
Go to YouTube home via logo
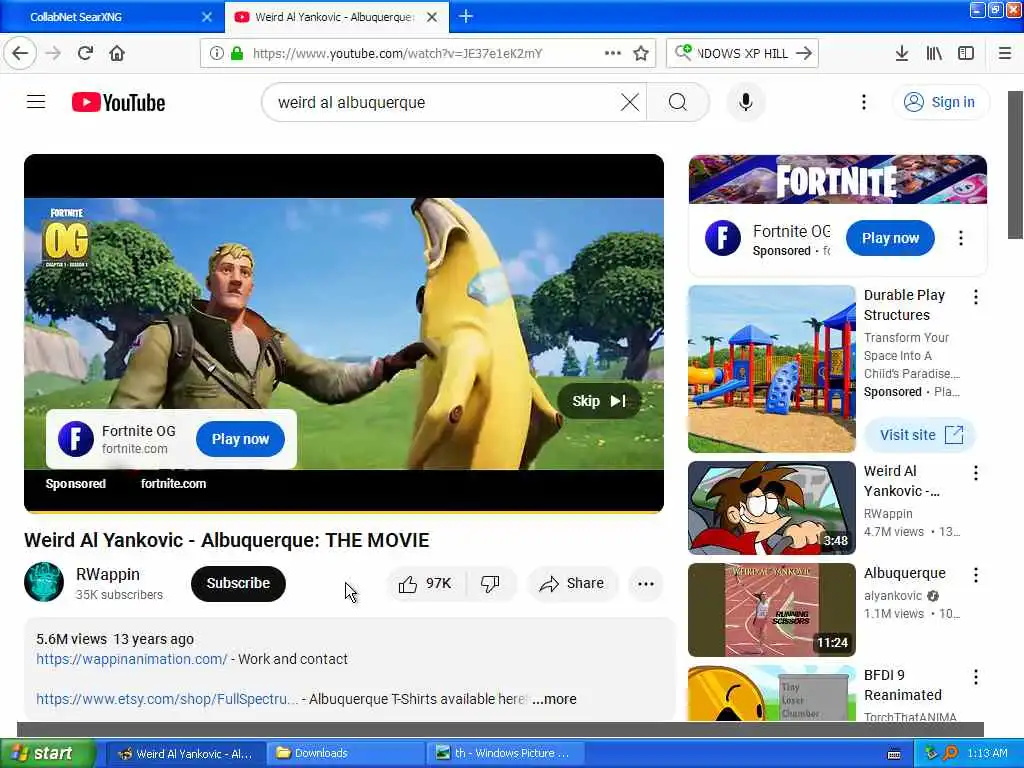[x=118, y=103]
